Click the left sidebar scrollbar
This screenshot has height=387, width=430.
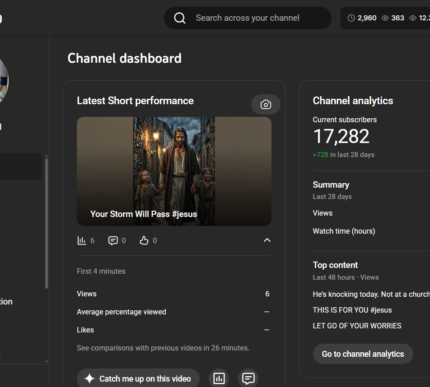(x=46, y=223)
